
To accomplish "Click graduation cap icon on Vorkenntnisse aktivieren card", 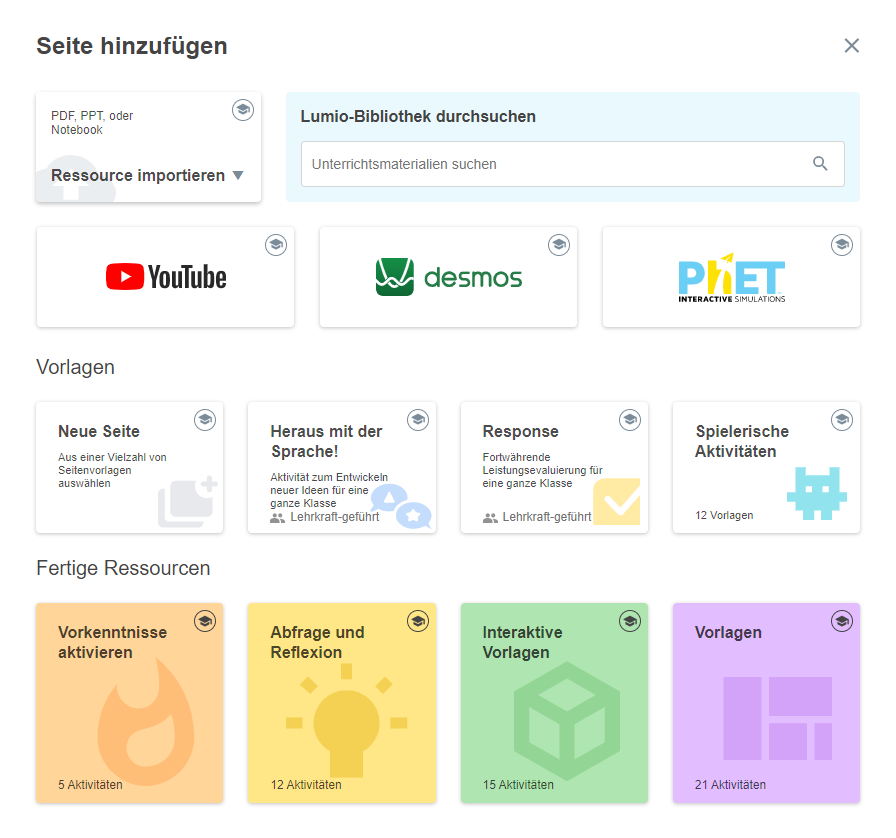I will pos(205,621).
